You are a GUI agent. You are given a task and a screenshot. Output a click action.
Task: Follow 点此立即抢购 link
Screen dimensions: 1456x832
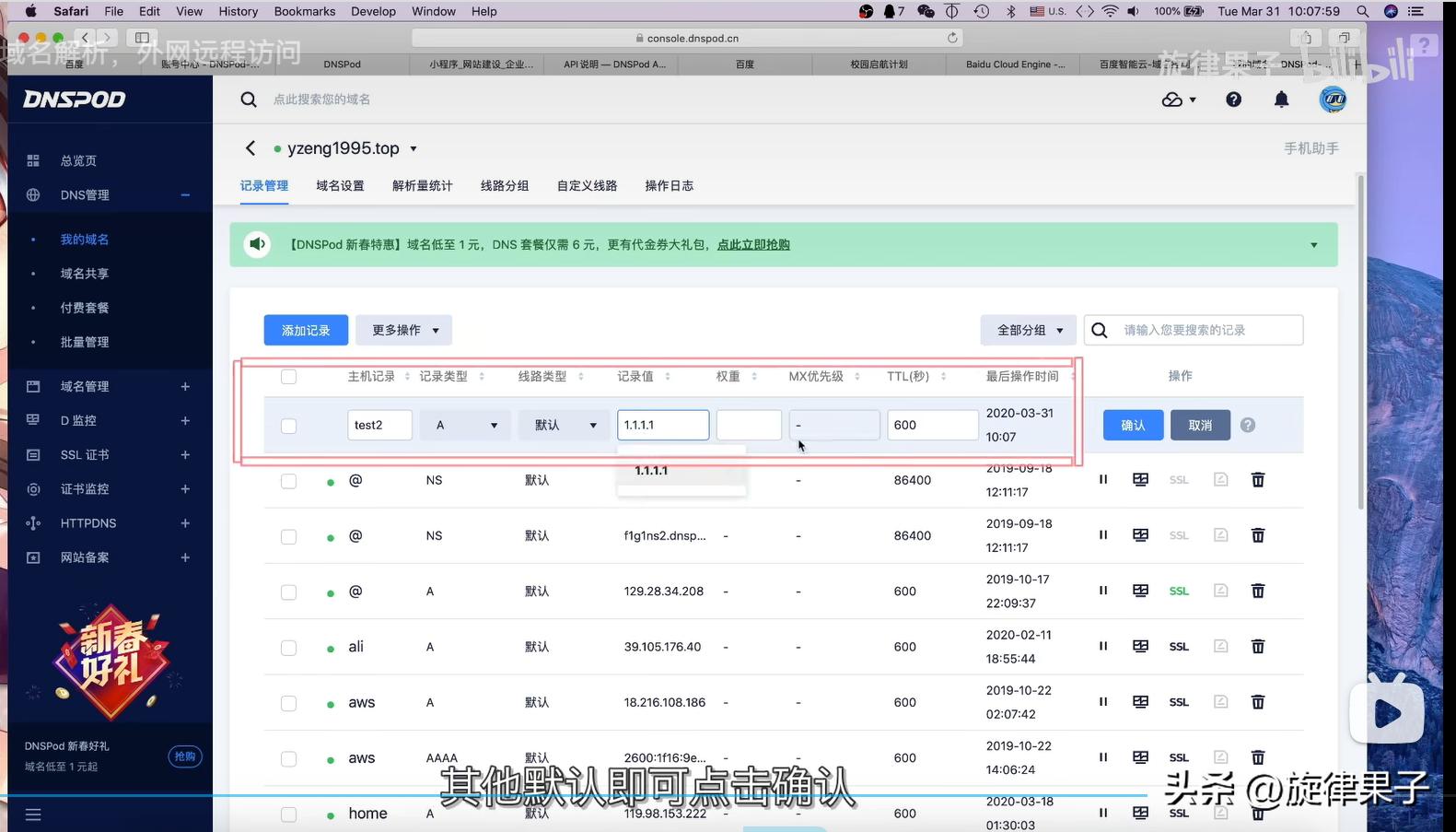[x=753, y=245]
